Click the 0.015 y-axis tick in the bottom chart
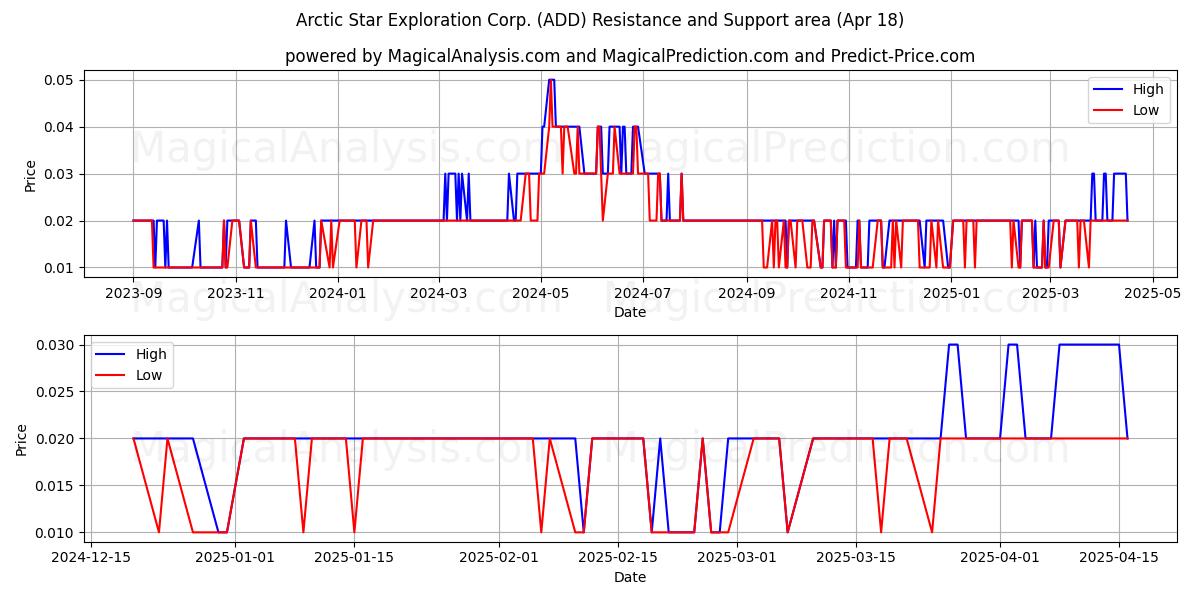 tap(57, 486)
